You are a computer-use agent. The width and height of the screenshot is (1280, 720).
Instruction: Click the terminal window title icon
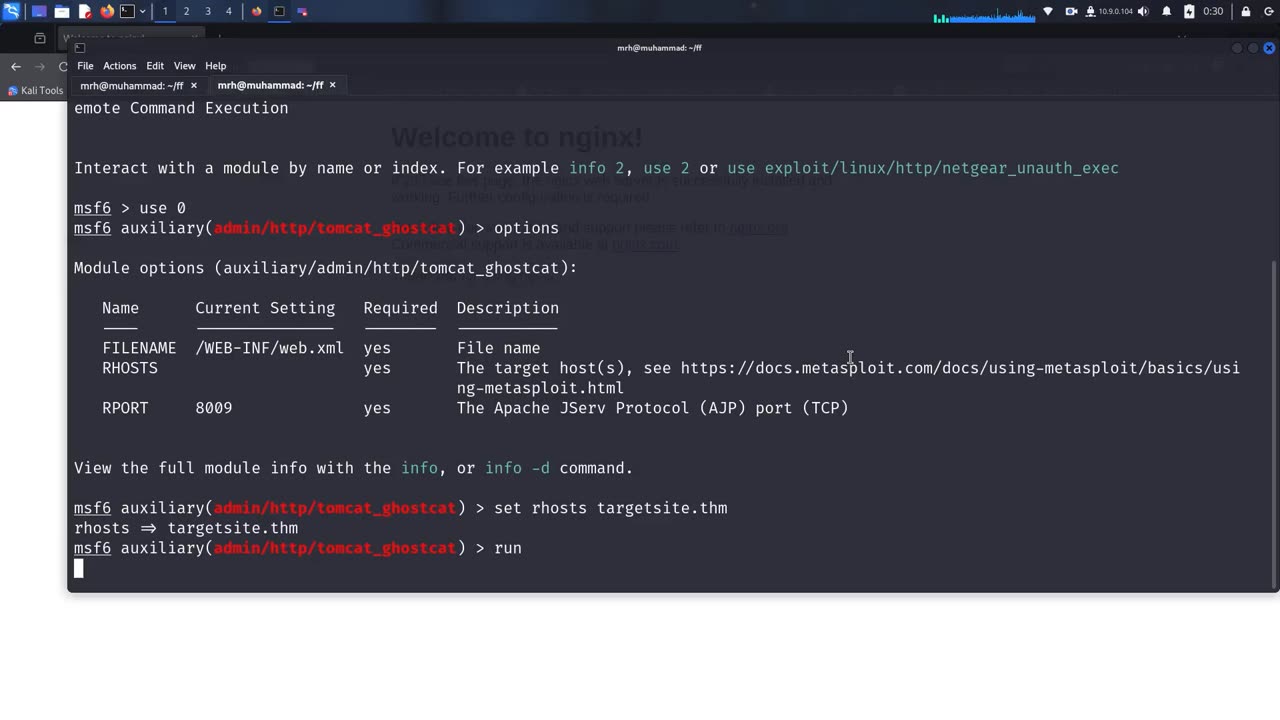pos(80,48)
